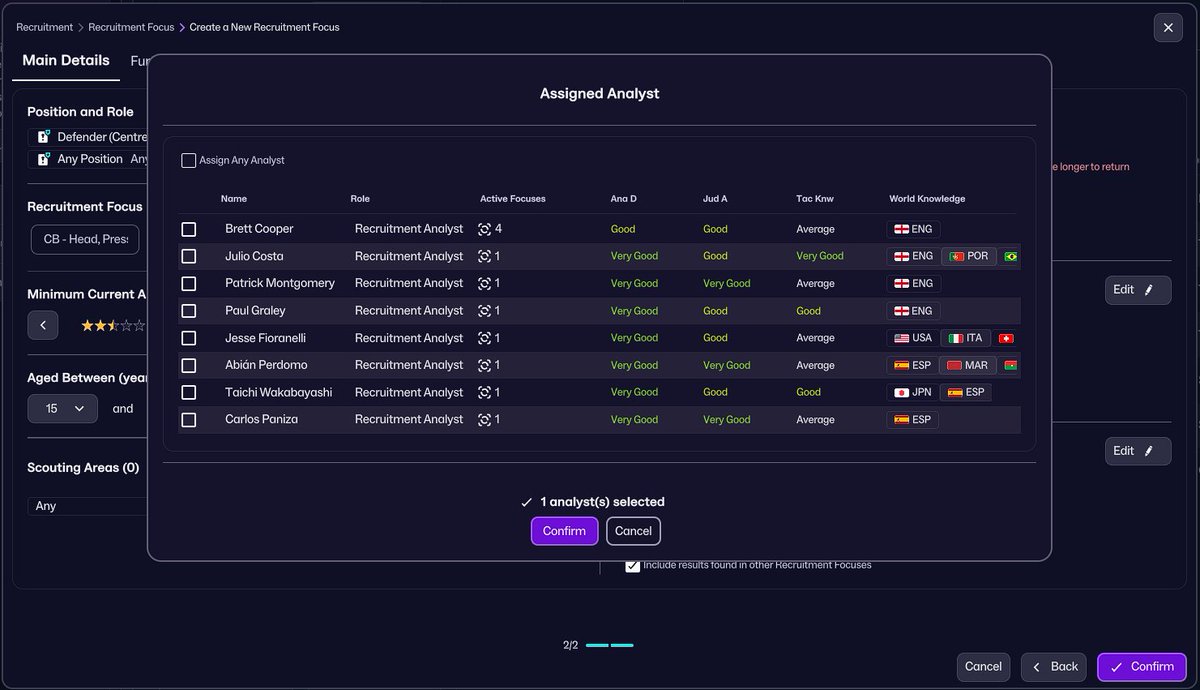Viewport: 1200px width, 690px height.
Task: Open the Main Details tab
Action: pos(66,61)
